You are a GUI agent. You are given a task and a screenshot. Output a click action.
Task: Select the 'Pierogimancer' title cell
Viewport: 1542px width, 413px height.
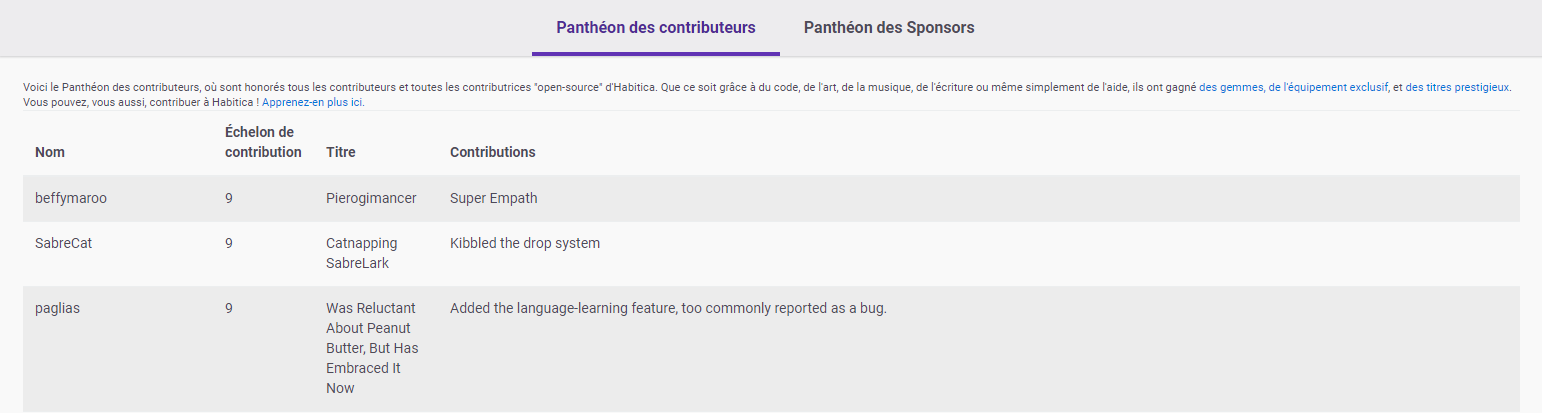[370, 198]
